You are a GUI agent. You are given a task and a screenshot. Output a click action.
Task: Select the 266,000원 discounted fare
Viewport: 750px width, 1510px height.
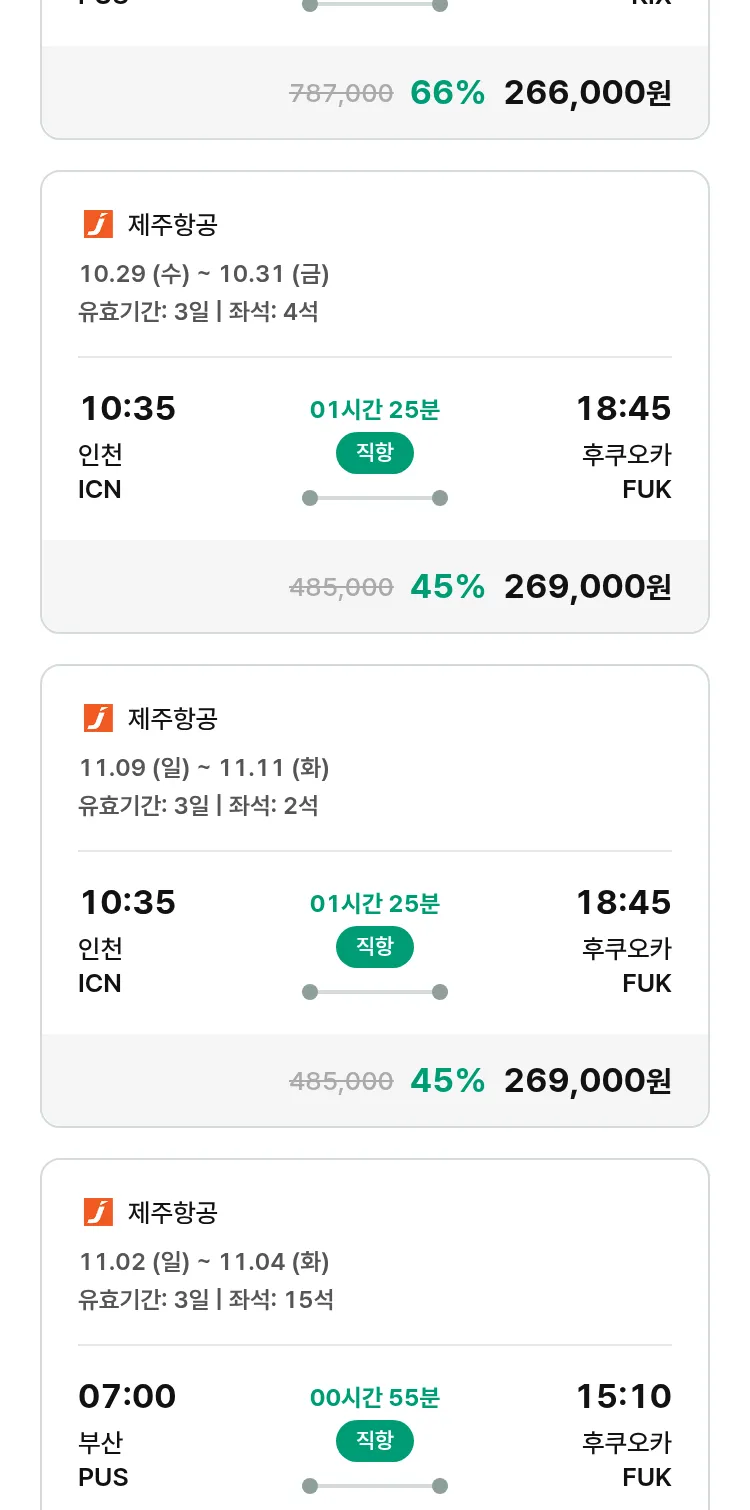[x=587, y=93]
